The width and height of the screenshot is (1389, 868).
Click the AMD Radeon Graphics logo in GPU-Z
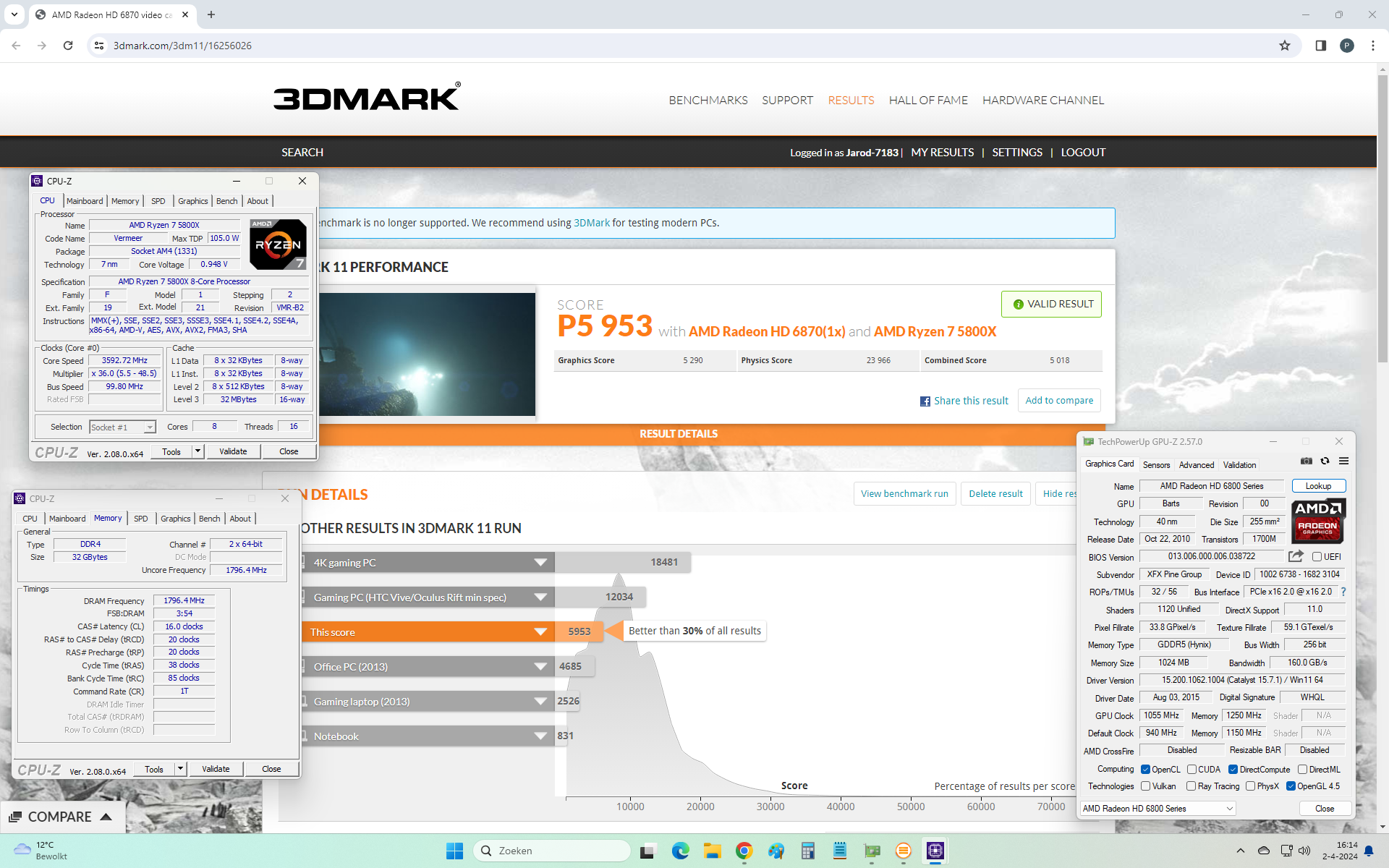[x=1317, y=521]
